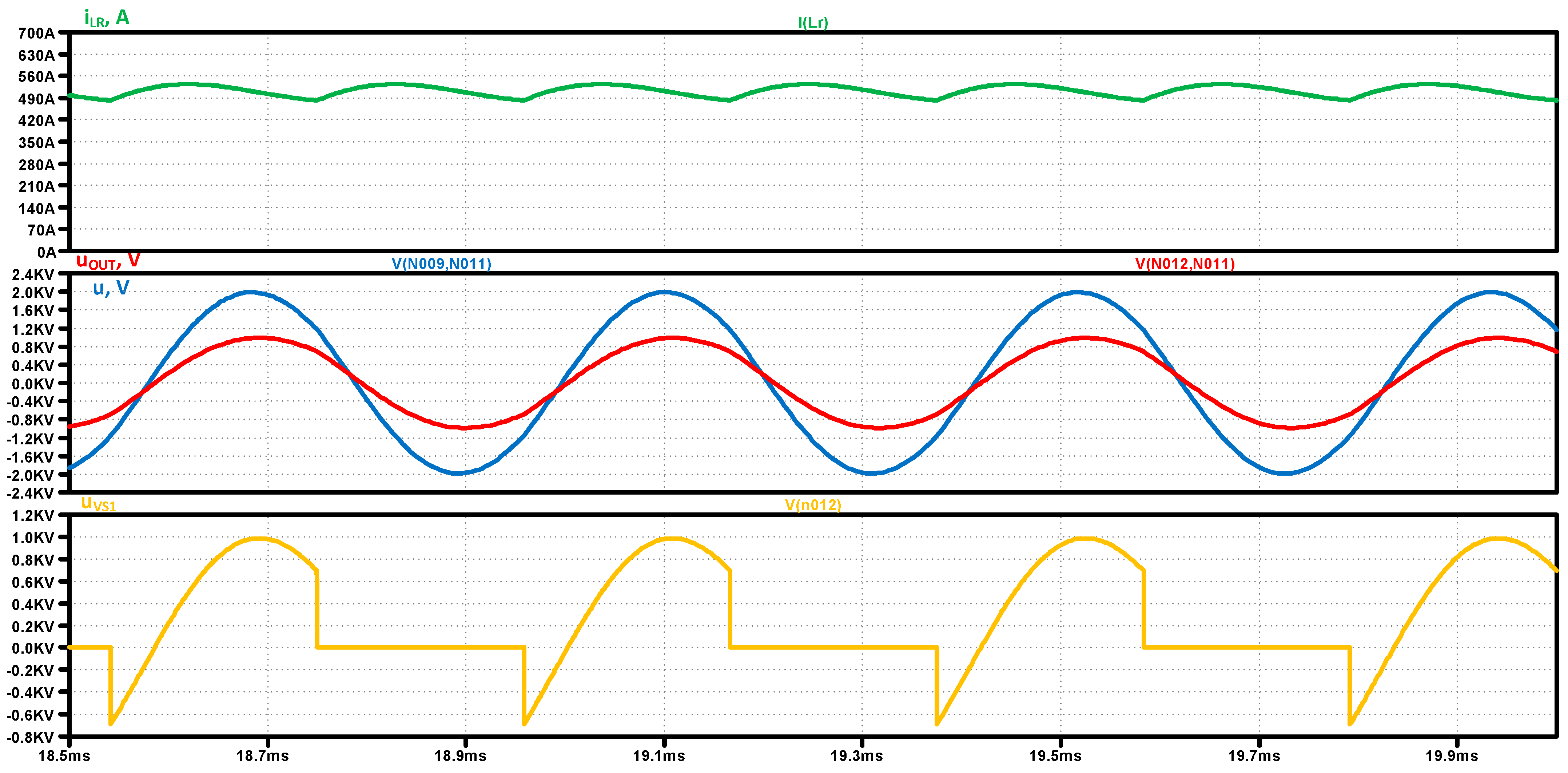Click the V(N009,N011) trace label
1568x773 pixels.
point(441,264)
